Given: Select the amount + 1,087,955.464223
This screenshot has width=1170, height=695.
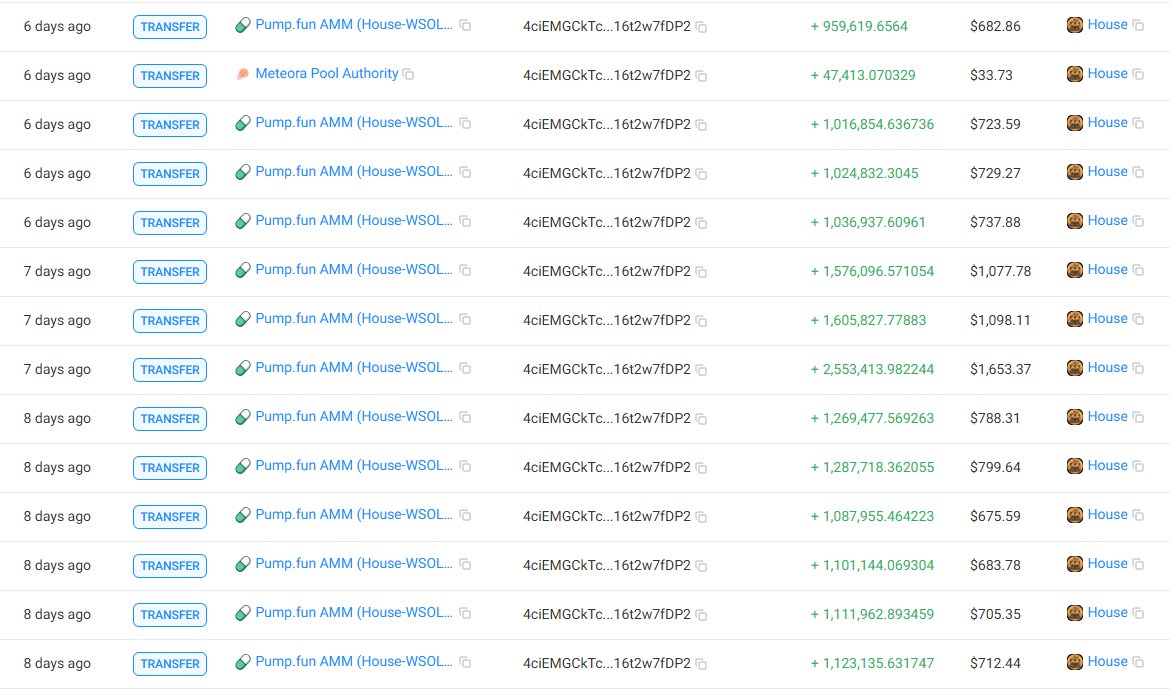Looking at the screenshot, I should coord(872,517).
